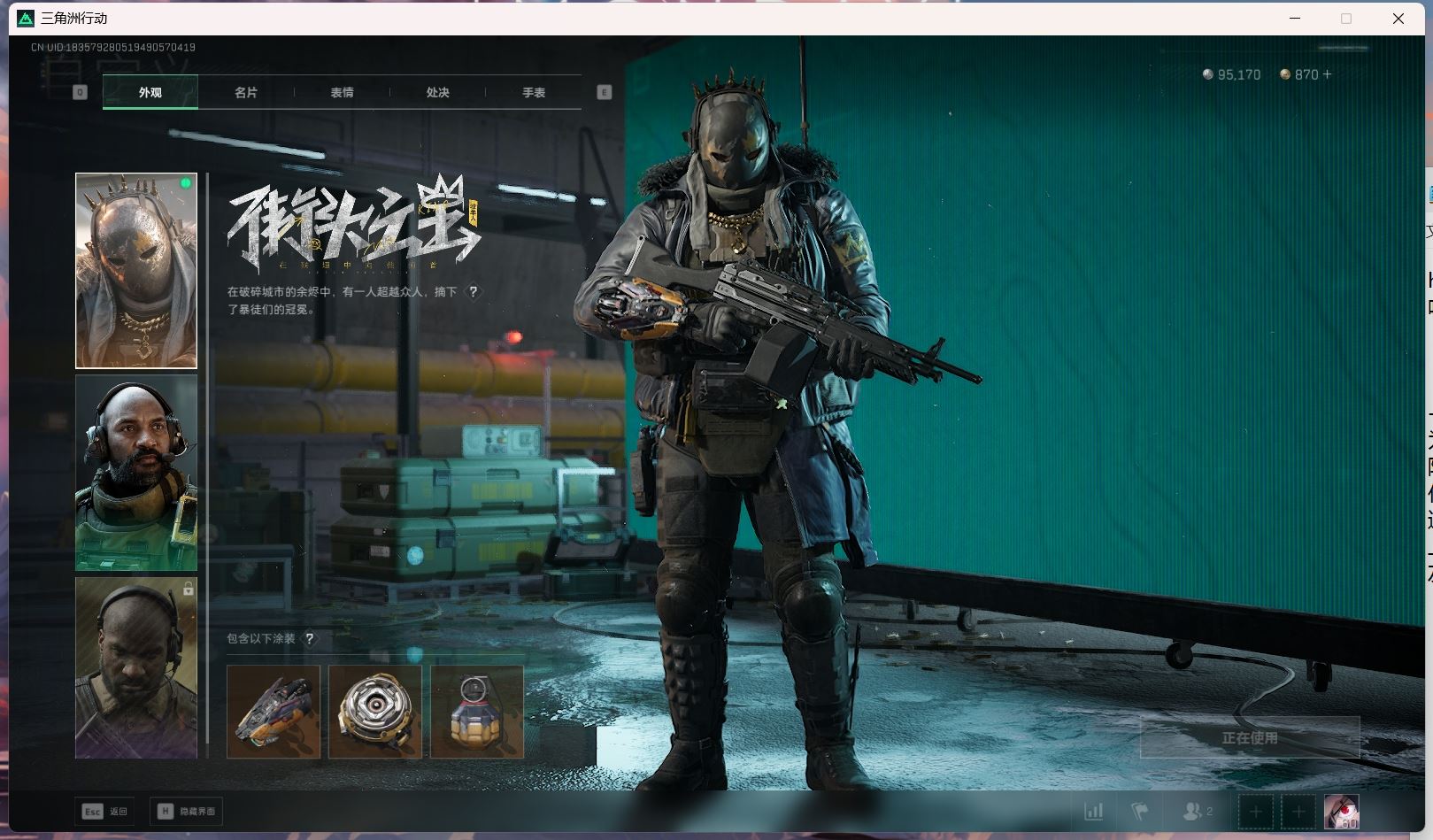
Task: Select the locked operator skin thumbnail
Action: [136, 667]
